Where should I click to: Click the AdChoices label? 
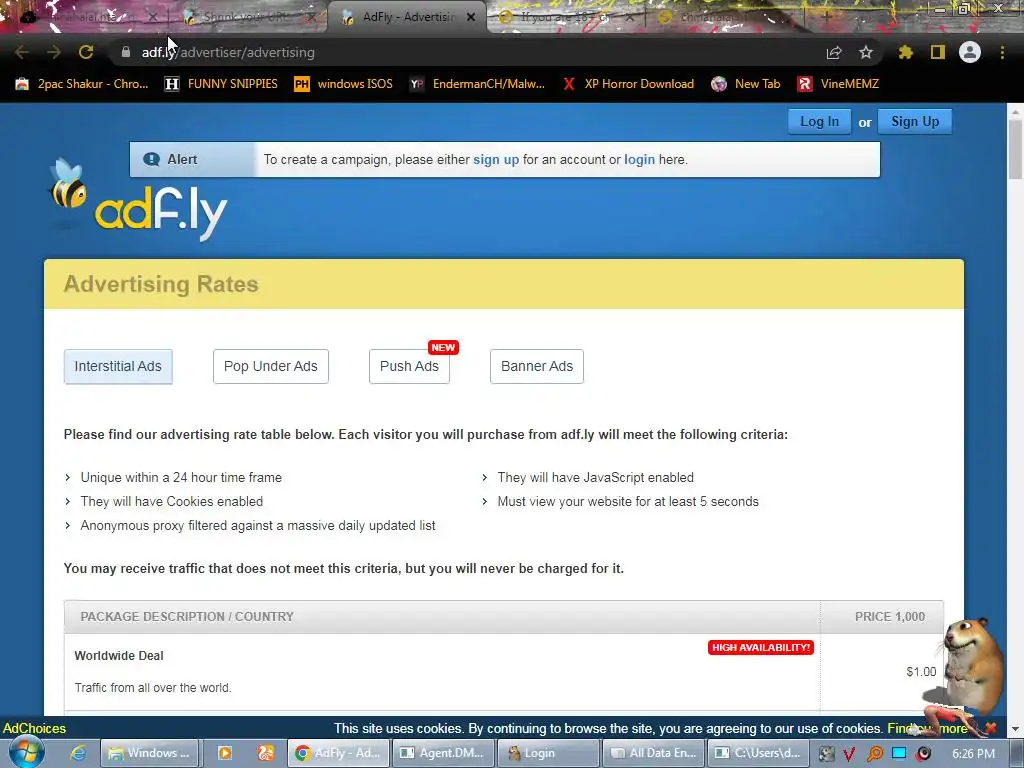(x=35, y=728)
